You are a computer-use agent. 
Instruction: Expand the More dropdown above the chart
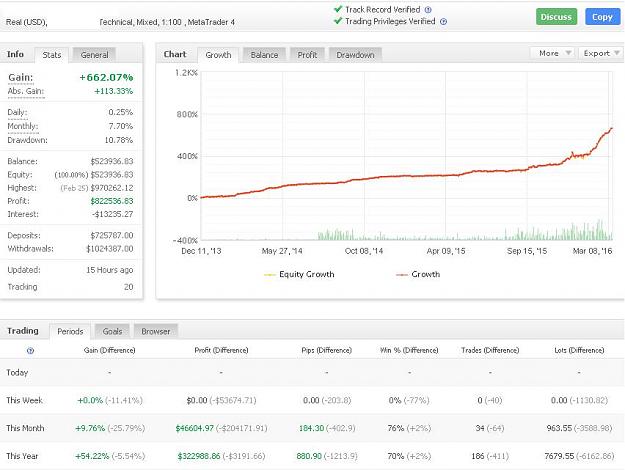[552, 53]
